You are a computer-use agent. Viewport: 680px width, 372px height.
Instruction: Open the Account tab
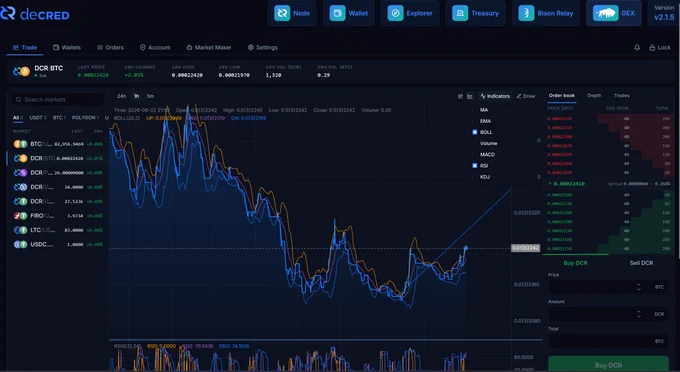155,47
